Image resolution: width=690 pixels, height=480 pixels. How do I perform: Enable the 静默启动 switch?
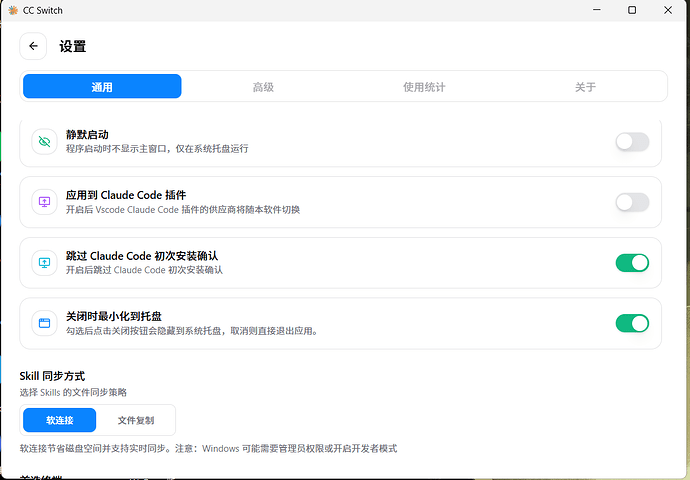[x=632, y=142]
